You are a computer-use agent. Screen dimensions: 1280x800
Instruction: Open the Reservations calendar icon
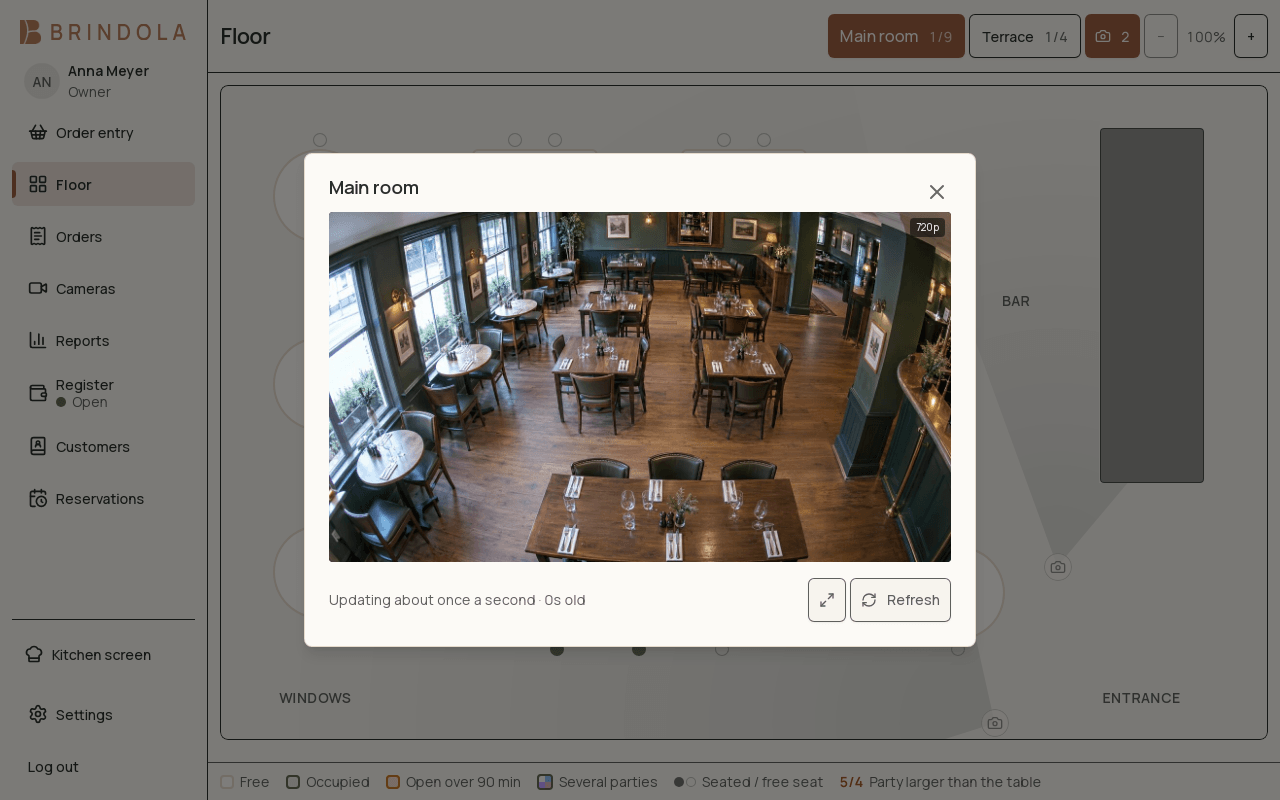click(38, 498)
